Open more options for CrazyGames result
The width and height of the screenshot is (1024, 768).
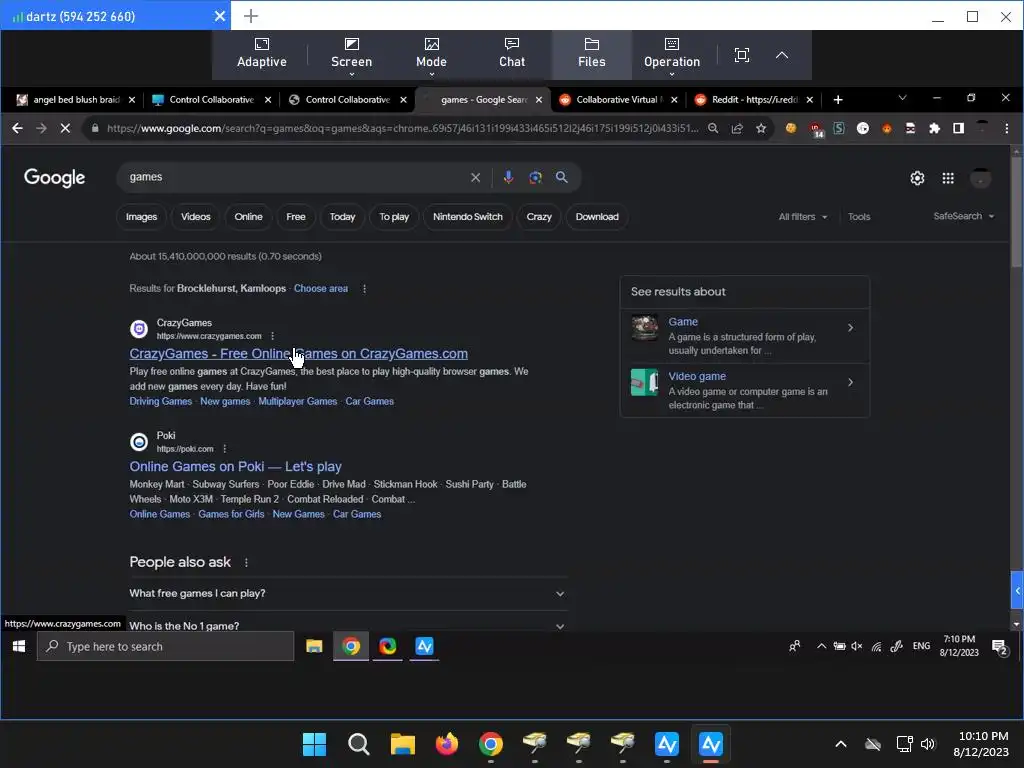point(272,336)
